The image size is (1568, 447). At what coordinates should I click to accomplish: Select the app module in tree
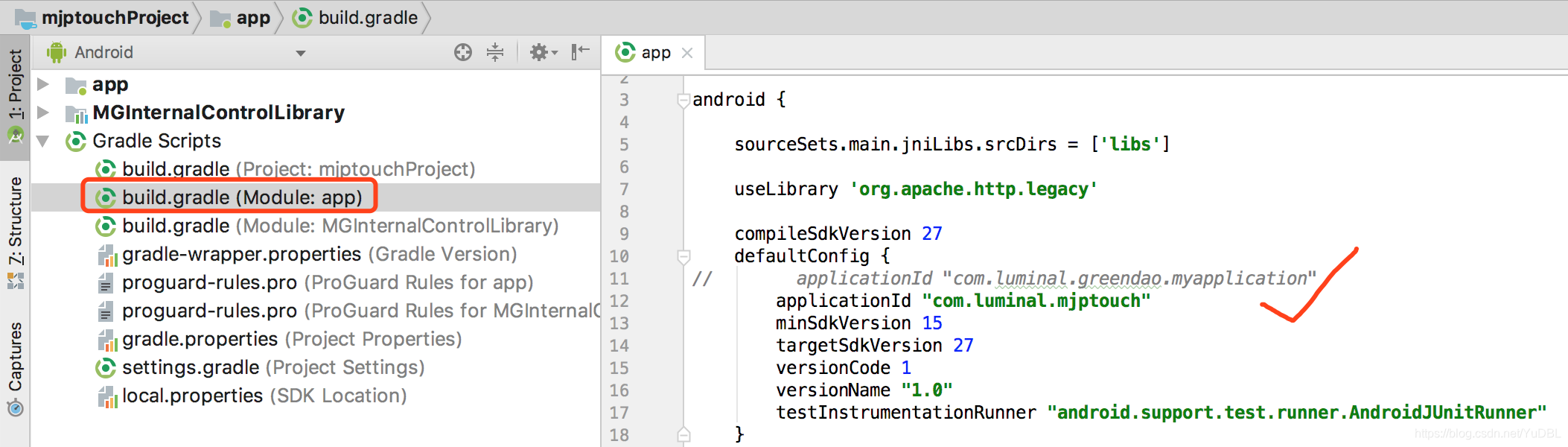[110, 84]
